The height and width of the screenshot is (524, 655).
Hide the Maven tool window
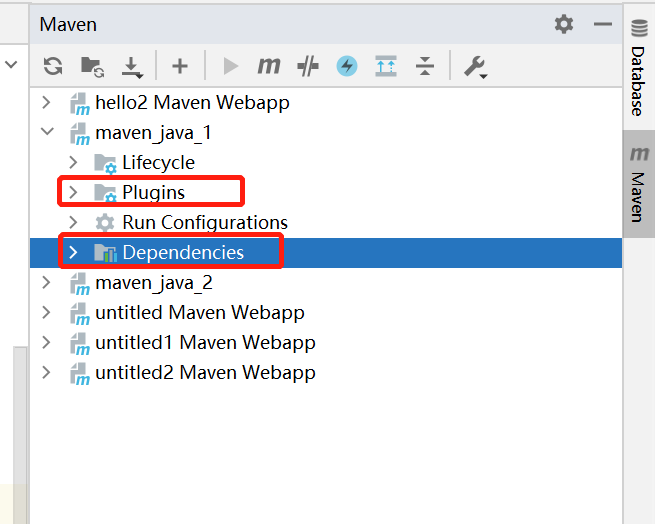coord(603,24)
